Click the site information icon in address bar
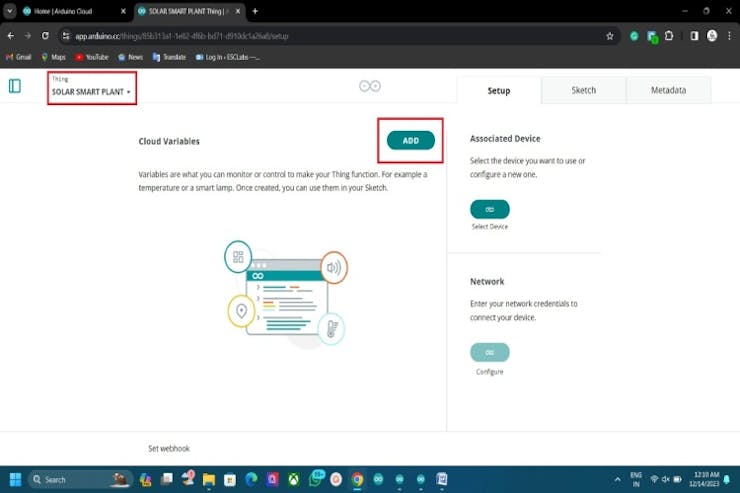This screenshot has height=493, width=740. 66,36
